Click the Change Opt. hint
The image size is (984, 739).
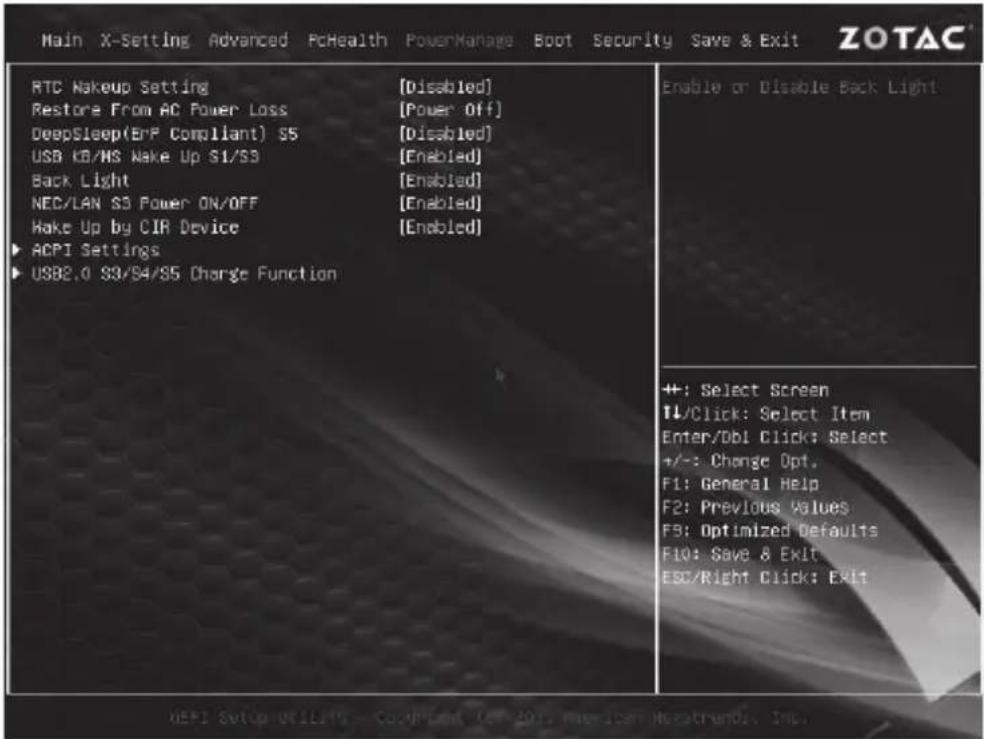(741, 461)
